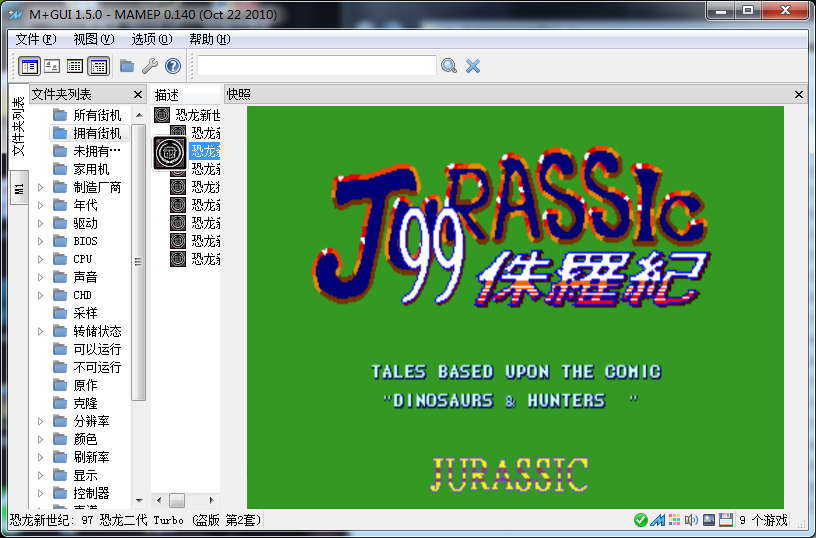This screenshot has width=816, height=538.
Task: Click the colored grid status icon
Action: click(674, 520)
